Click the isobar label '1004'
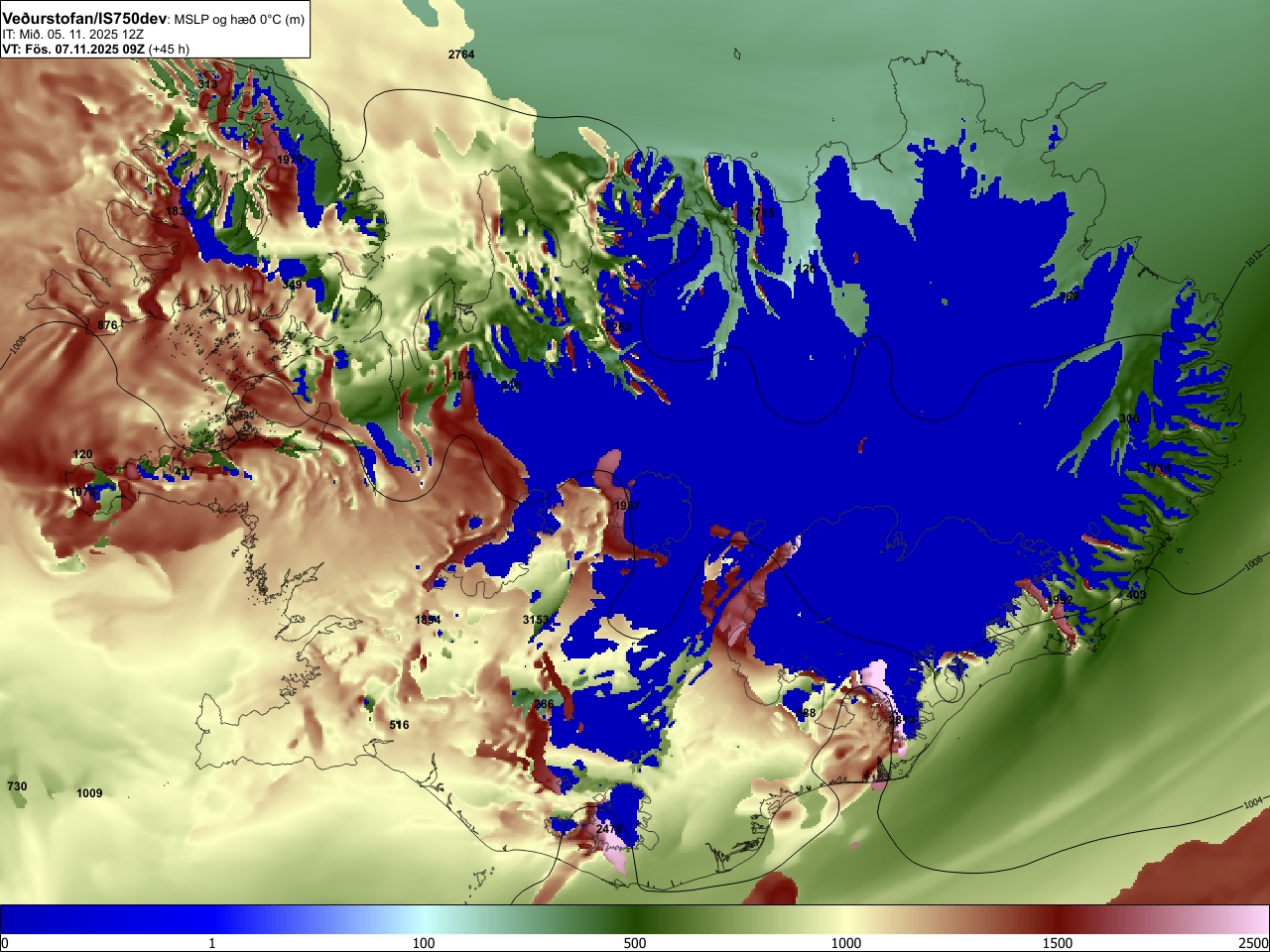This screenshot has width=1270, height=952. (x=1253, y=802)
